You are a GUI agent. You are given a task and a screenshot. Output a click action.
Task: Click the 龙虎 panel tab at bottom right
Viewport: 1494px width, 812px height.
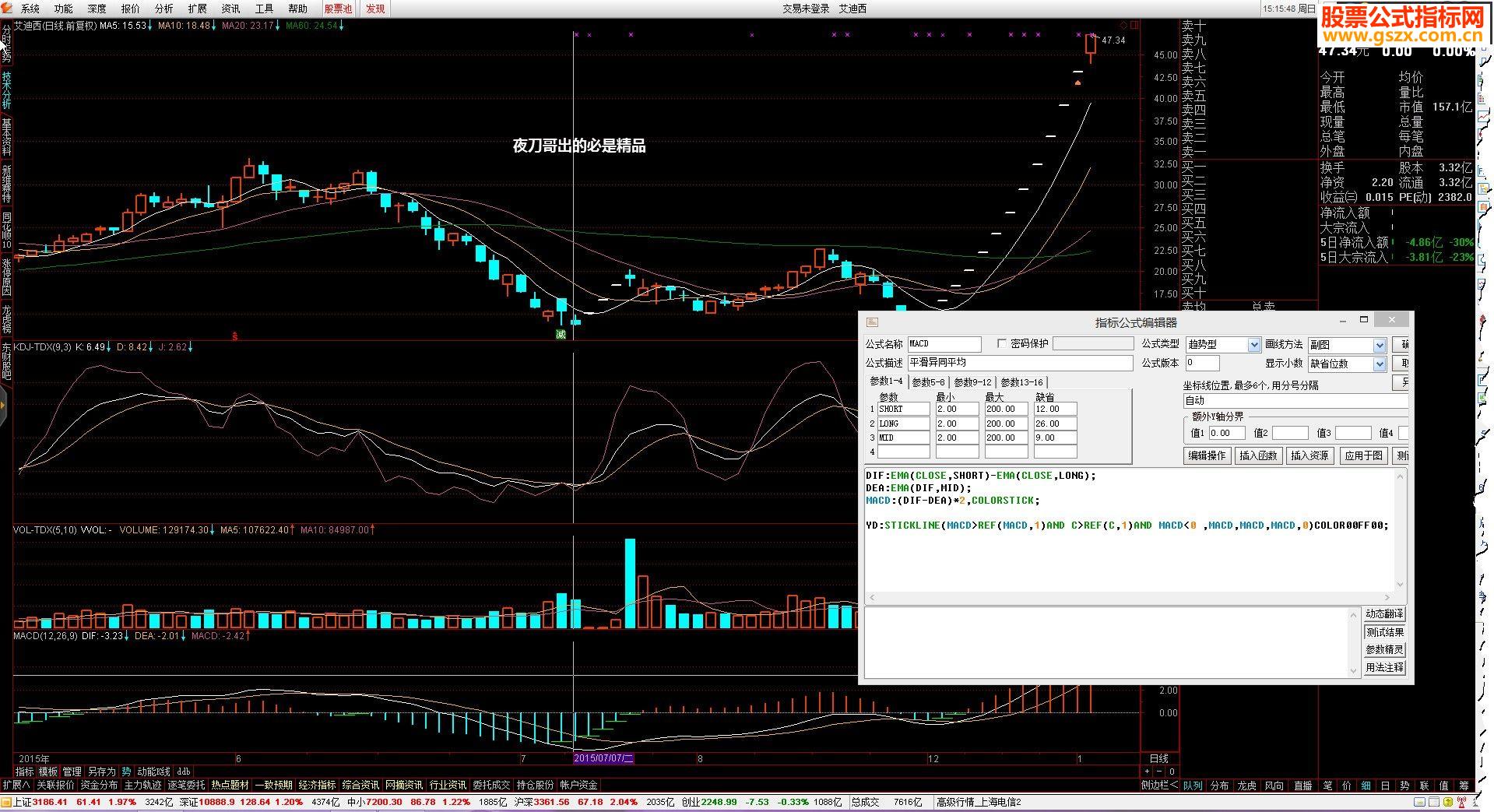click(x=1247, y=786)
